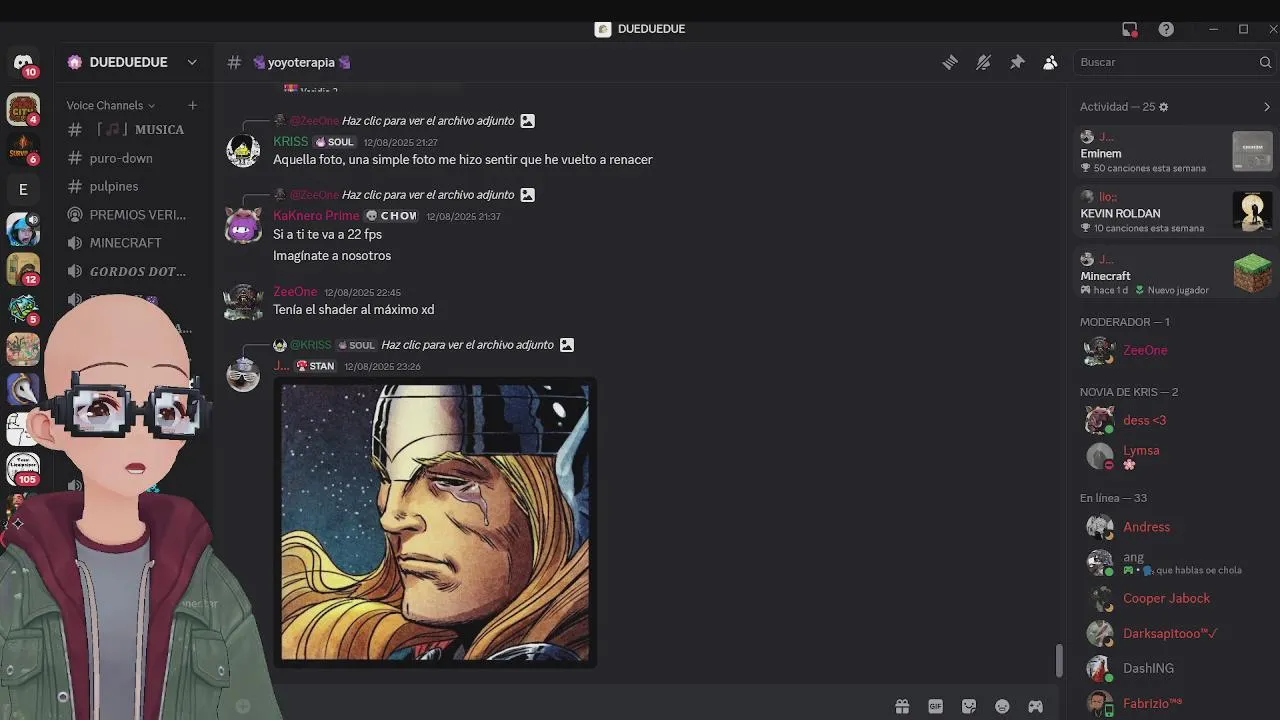
Task: Toggle channel notification mute bell
Action: coord(983,62)
